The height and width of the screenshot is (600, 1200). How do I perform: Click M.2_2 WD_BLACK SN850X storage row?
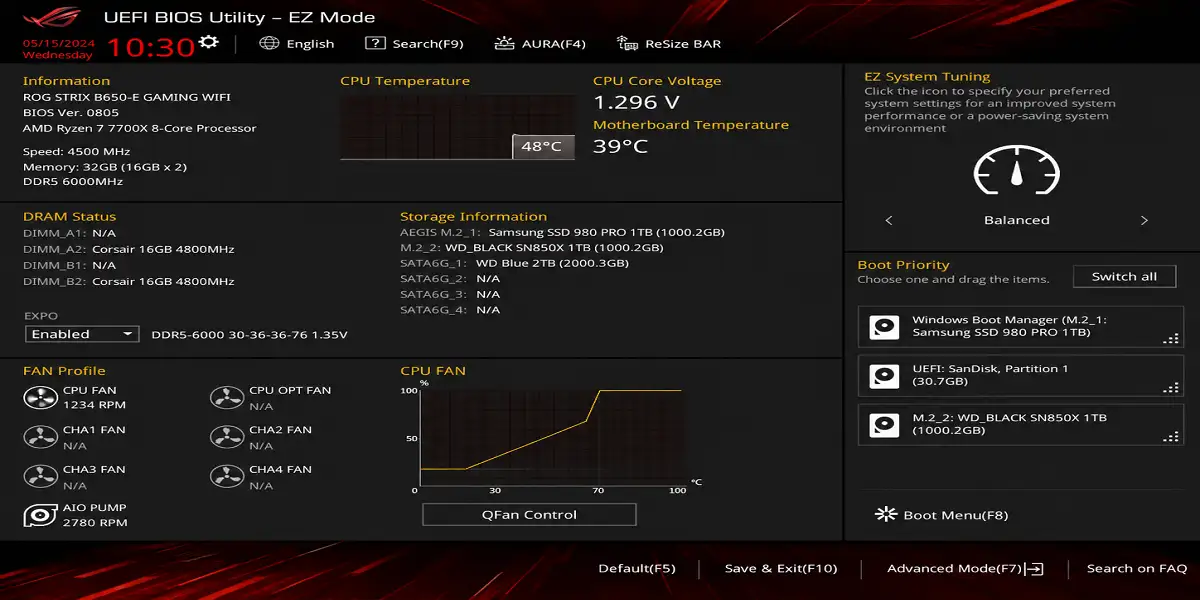click(x=531, y=247)
